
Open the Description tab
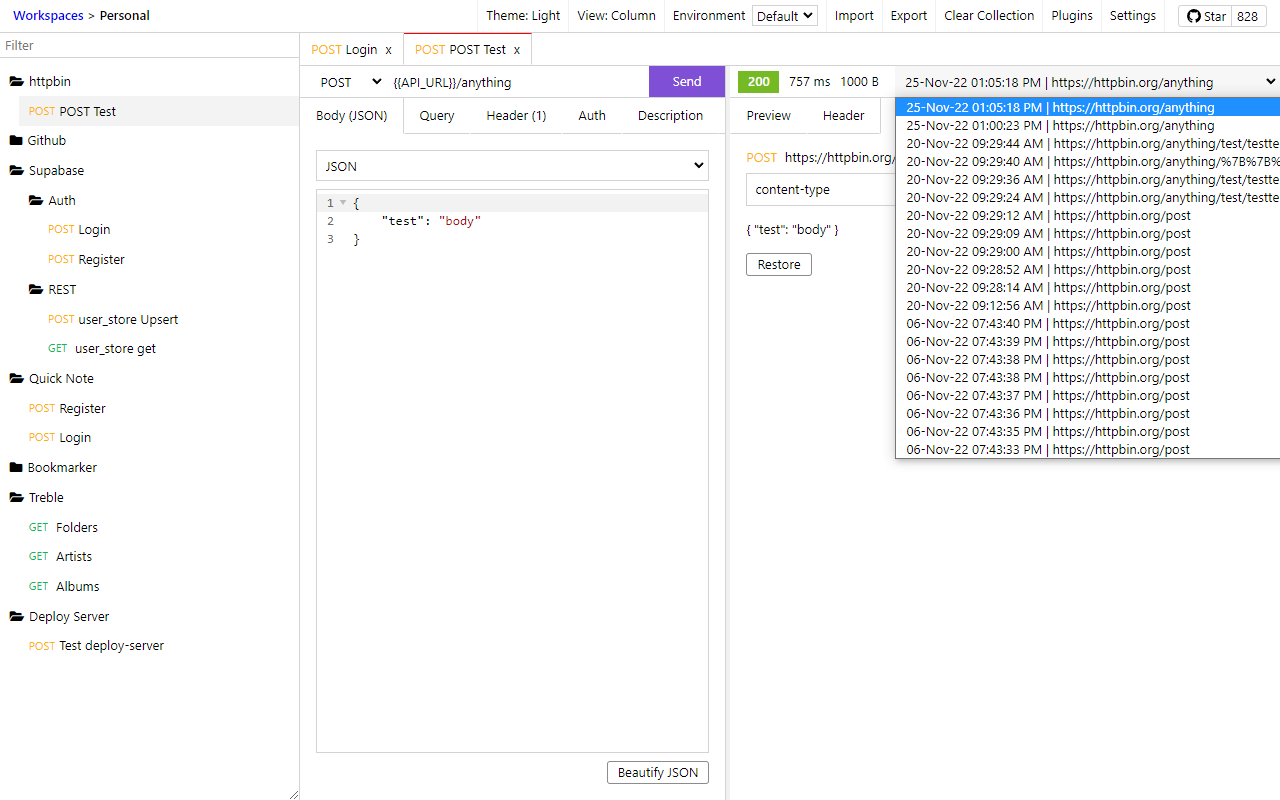click(670, 116)
